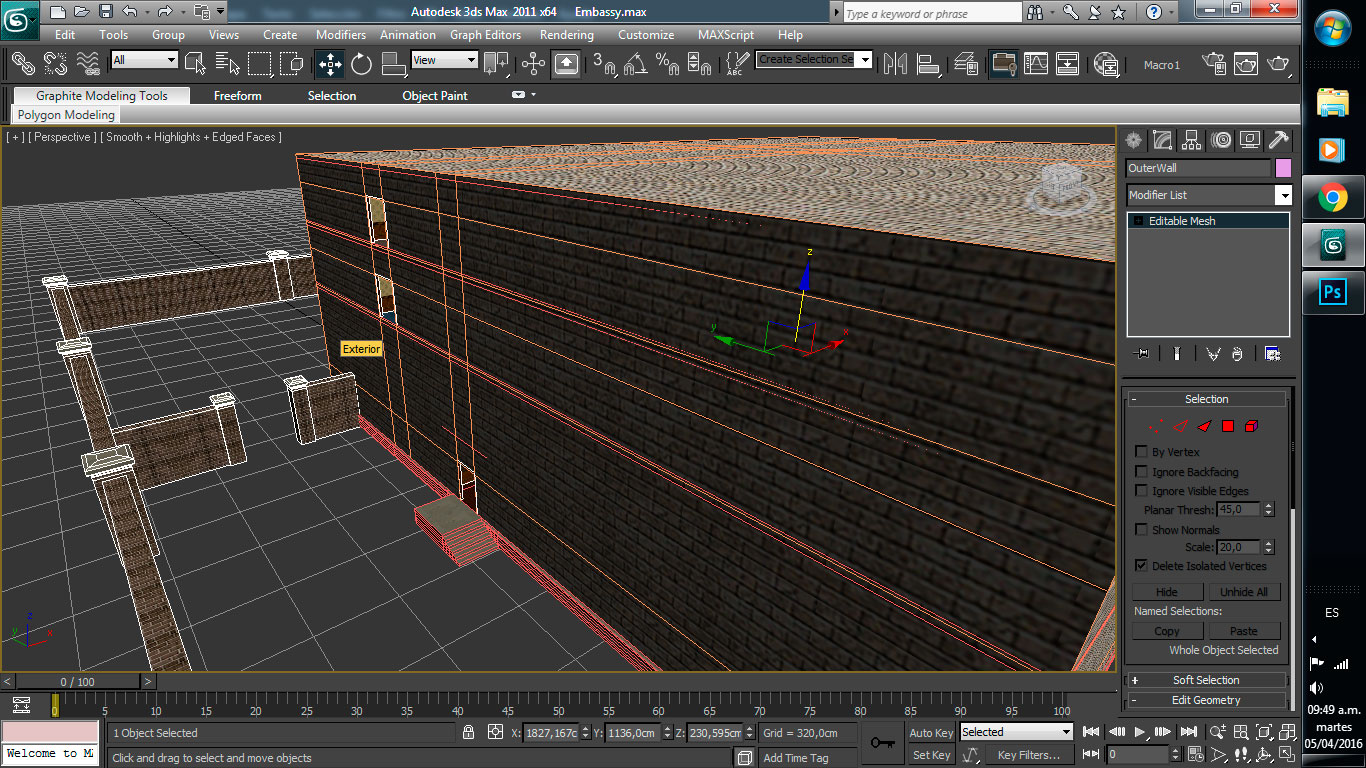Click Bind to Space Warp icon

tap(89, 64)
